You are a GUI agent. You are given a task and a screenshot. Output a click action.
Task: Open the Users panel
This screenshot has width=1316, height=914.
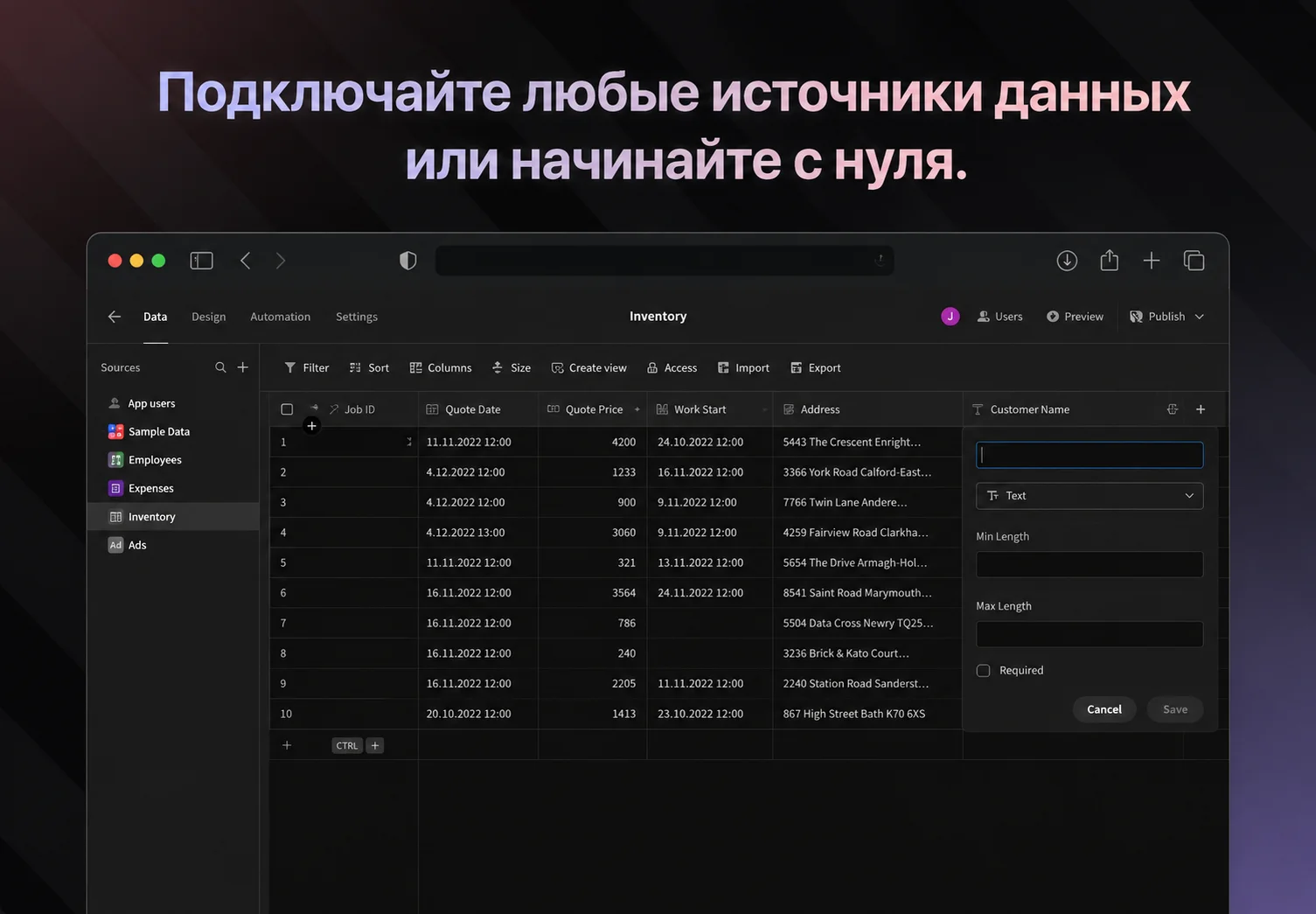pos(999,317)
